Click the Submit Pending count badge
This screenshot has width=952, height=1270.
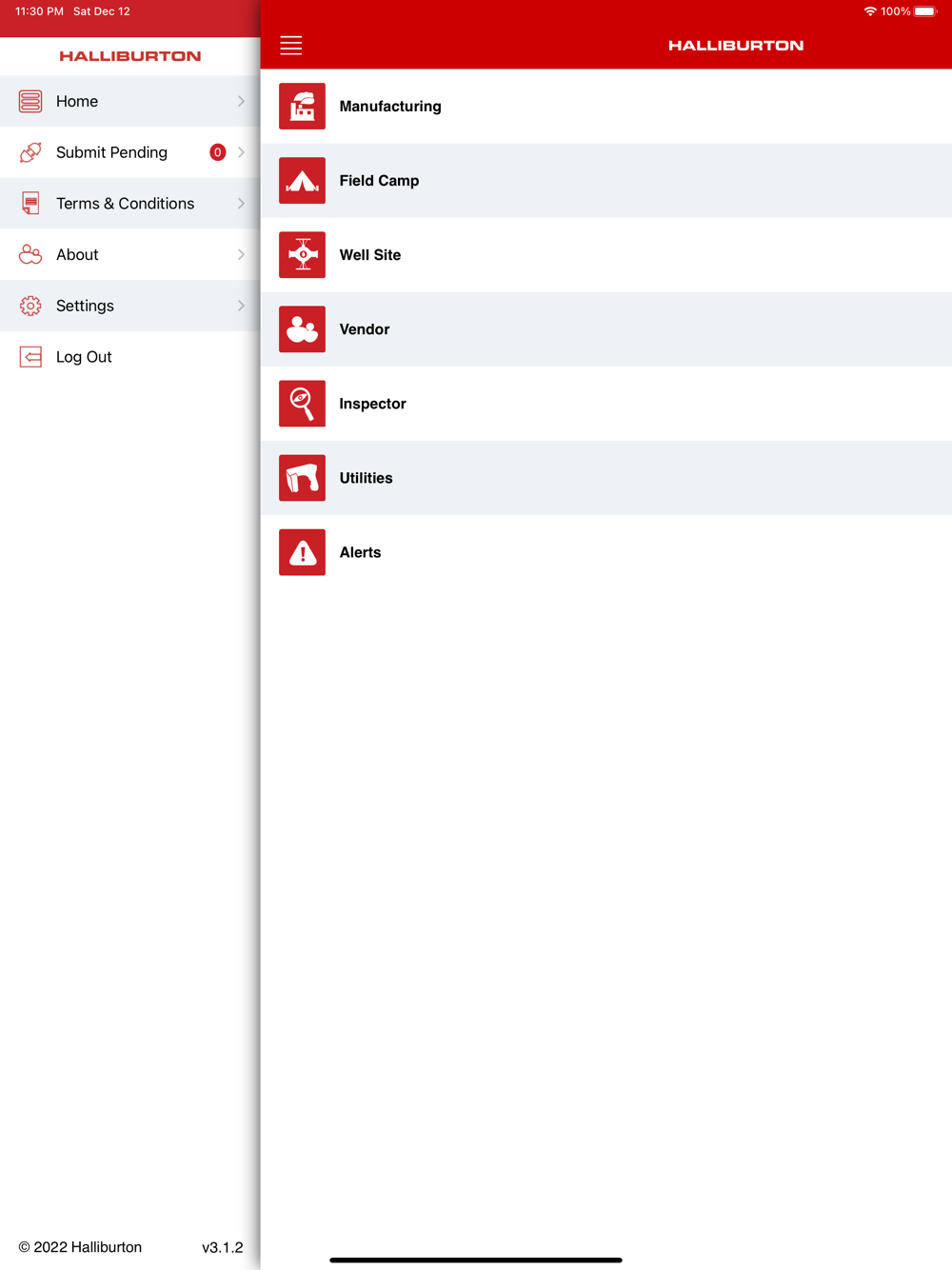tap(217, 152)
